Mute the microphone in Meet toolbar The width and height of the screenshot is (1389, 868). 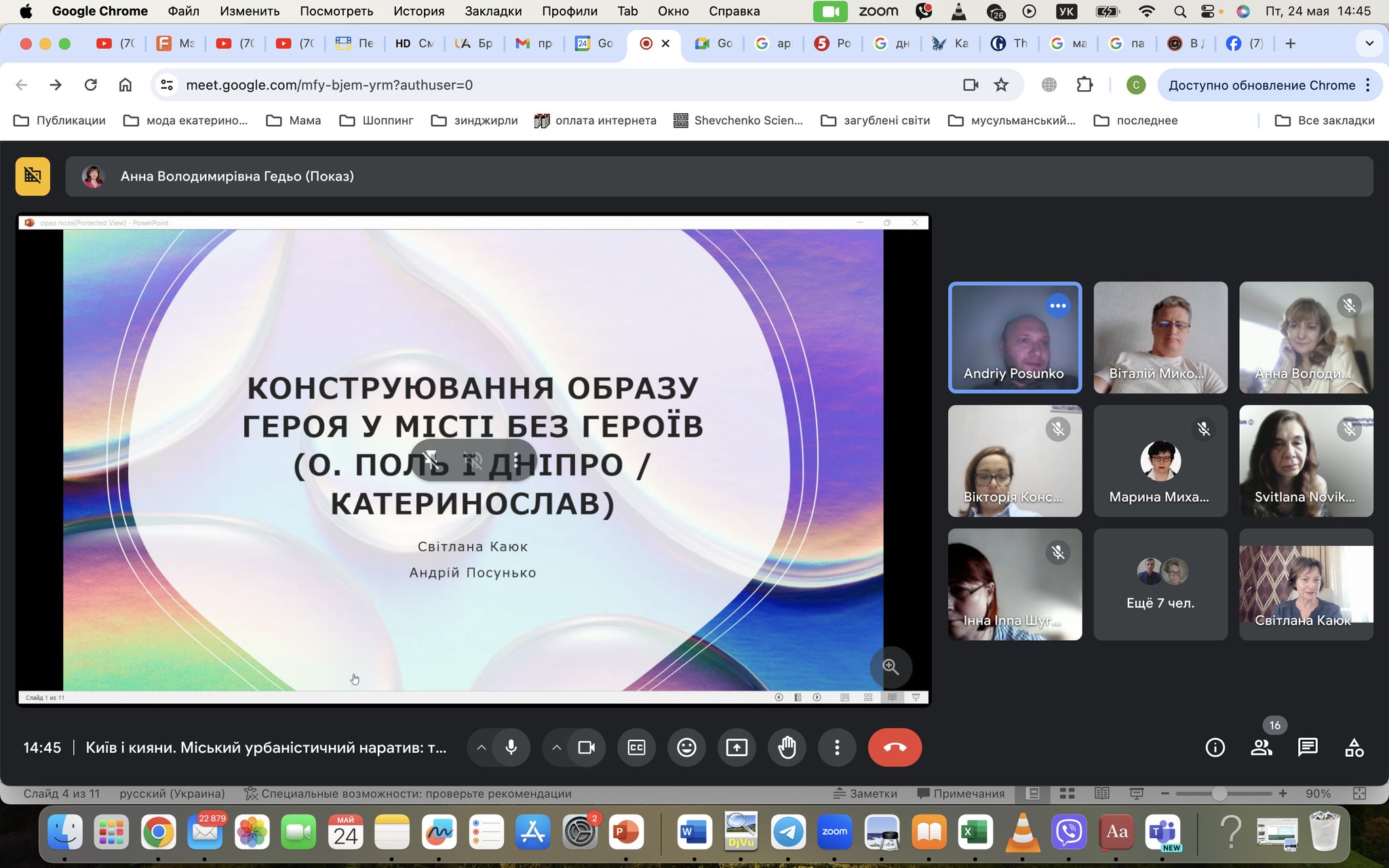point(511,747)
